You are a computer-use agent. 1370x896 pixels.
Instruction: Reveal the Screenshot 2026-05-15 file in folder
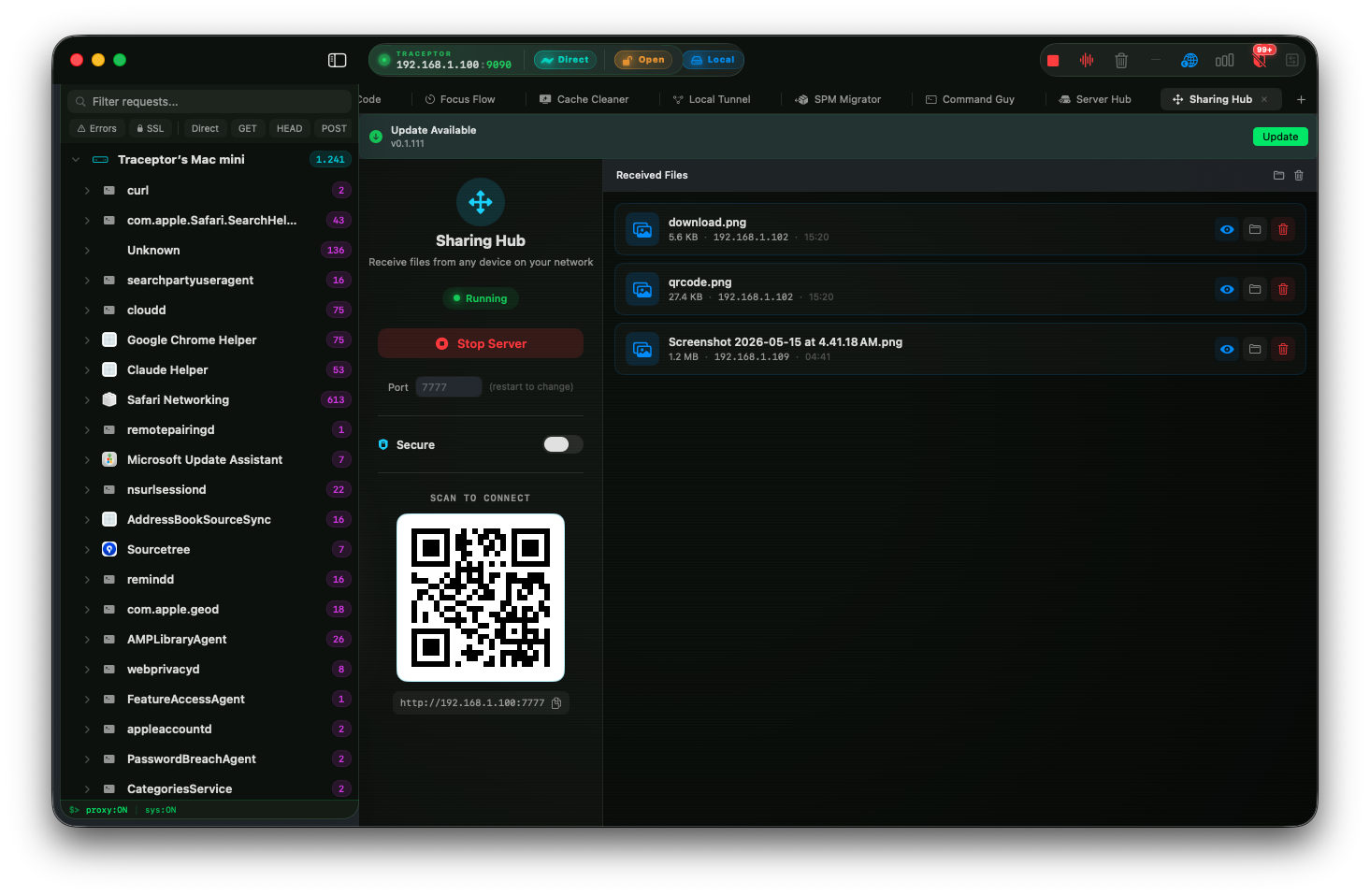tap(1255, 349)
